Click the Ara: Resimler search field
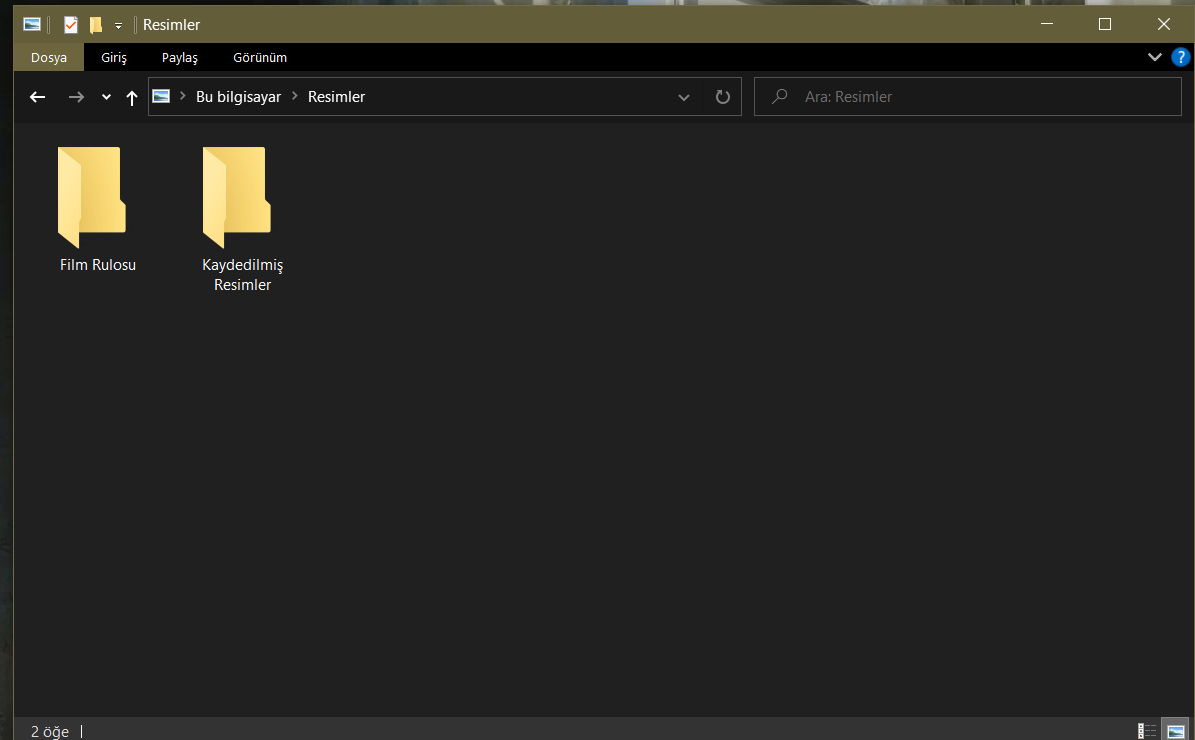This screenshot has height=740, width=1195. tap(968, 97)
